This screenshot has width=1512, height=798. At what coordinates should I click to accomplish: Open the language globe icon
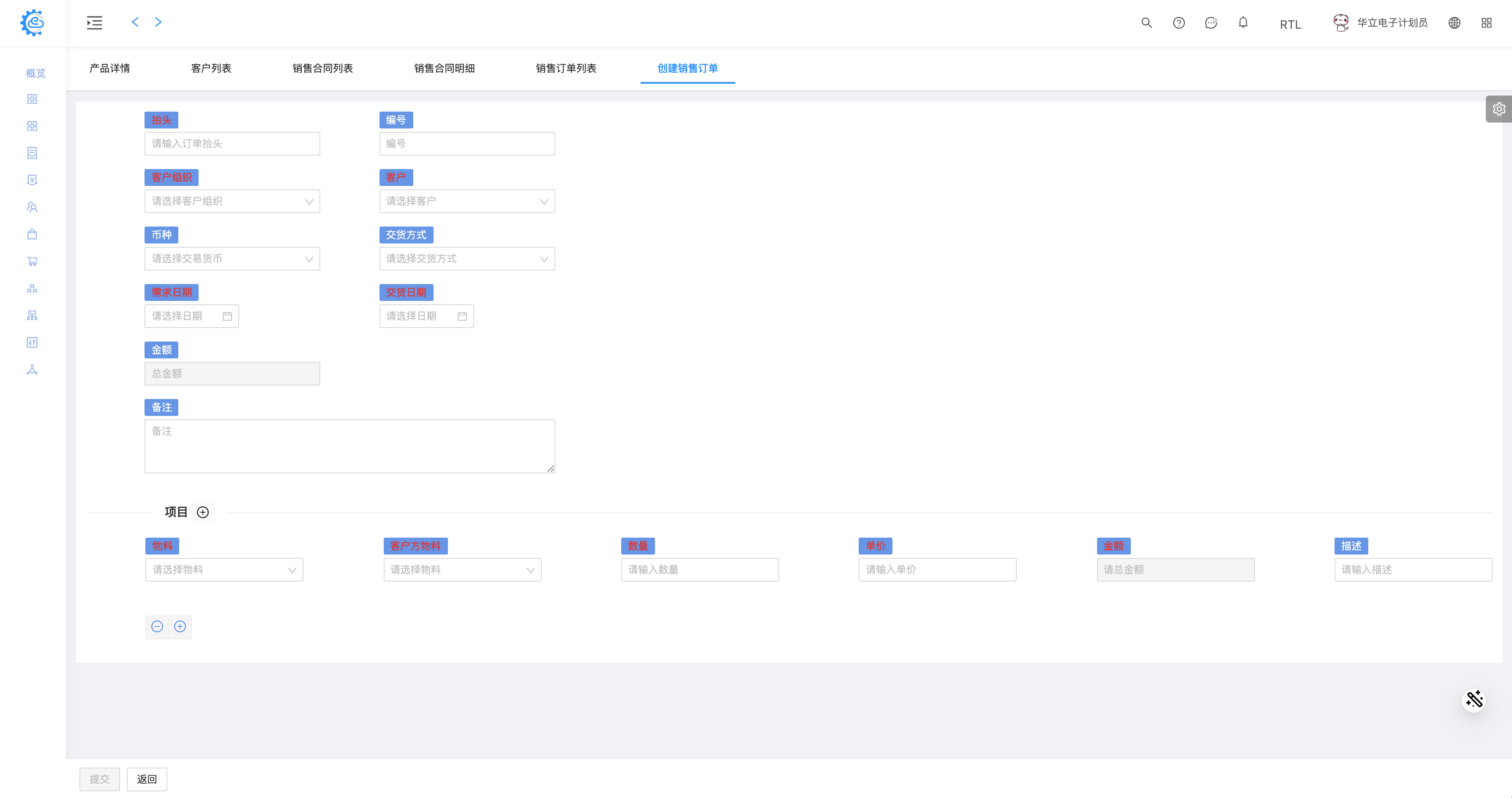(x=1454, y=23)
